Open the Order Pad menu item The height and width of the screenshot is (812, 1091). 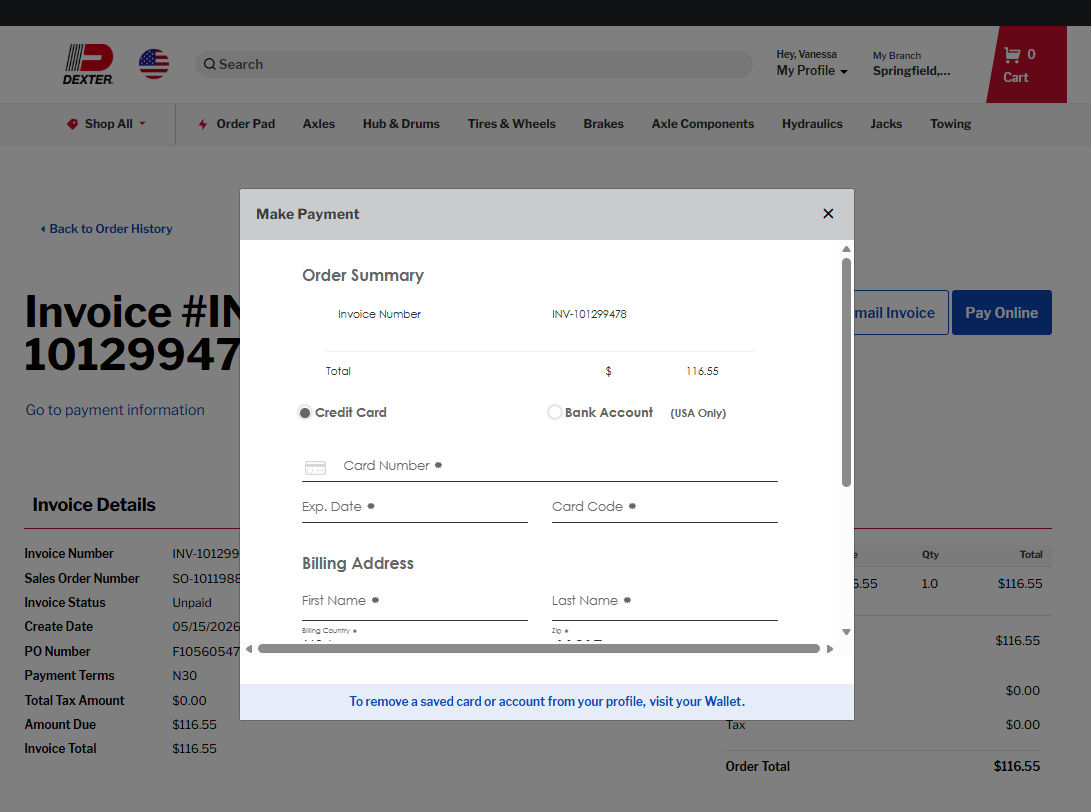[246, 124]
